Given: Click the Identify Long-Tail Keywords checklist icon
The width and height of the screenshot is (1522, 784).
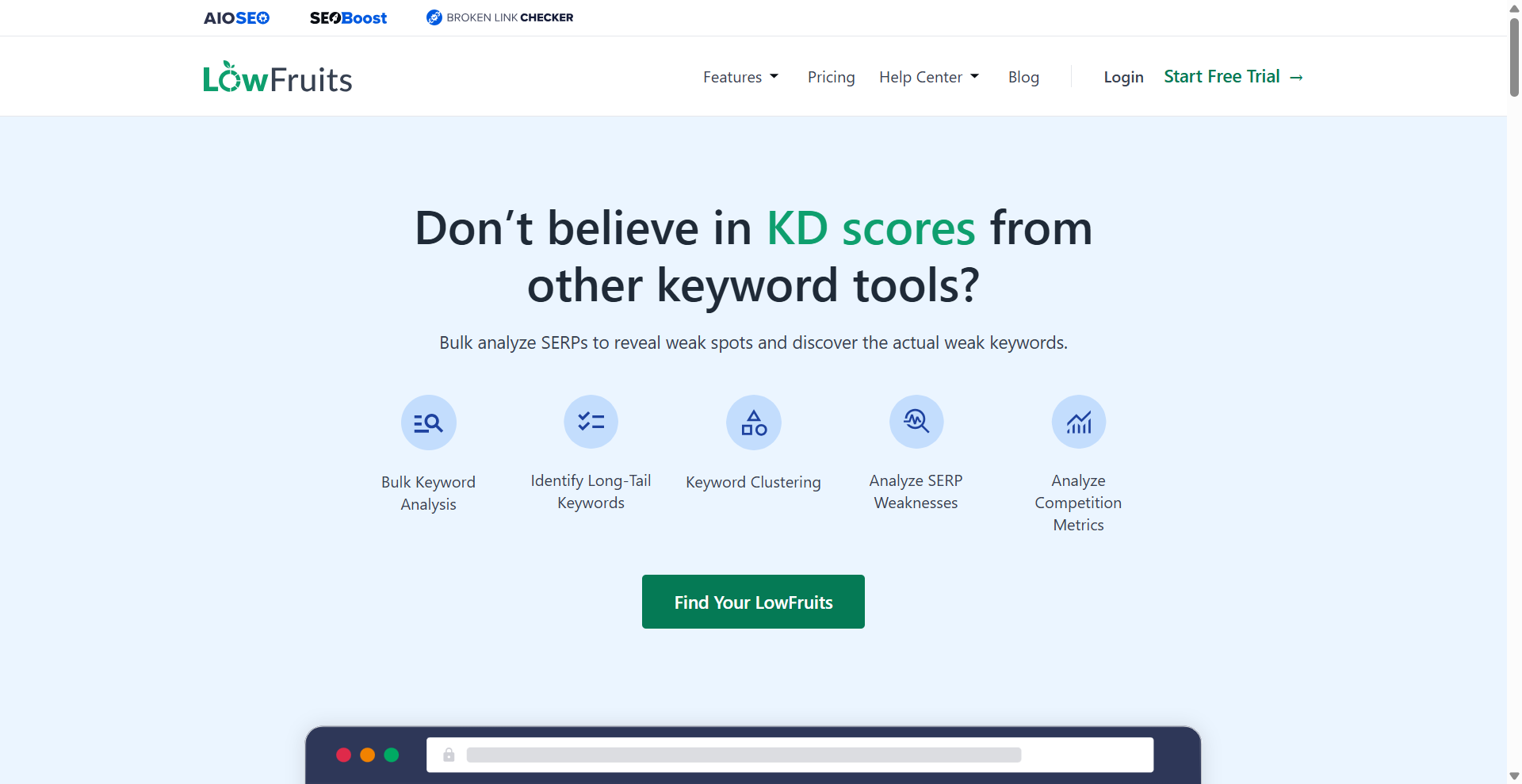Looking at the screenshot, I should tap(591, 422).
